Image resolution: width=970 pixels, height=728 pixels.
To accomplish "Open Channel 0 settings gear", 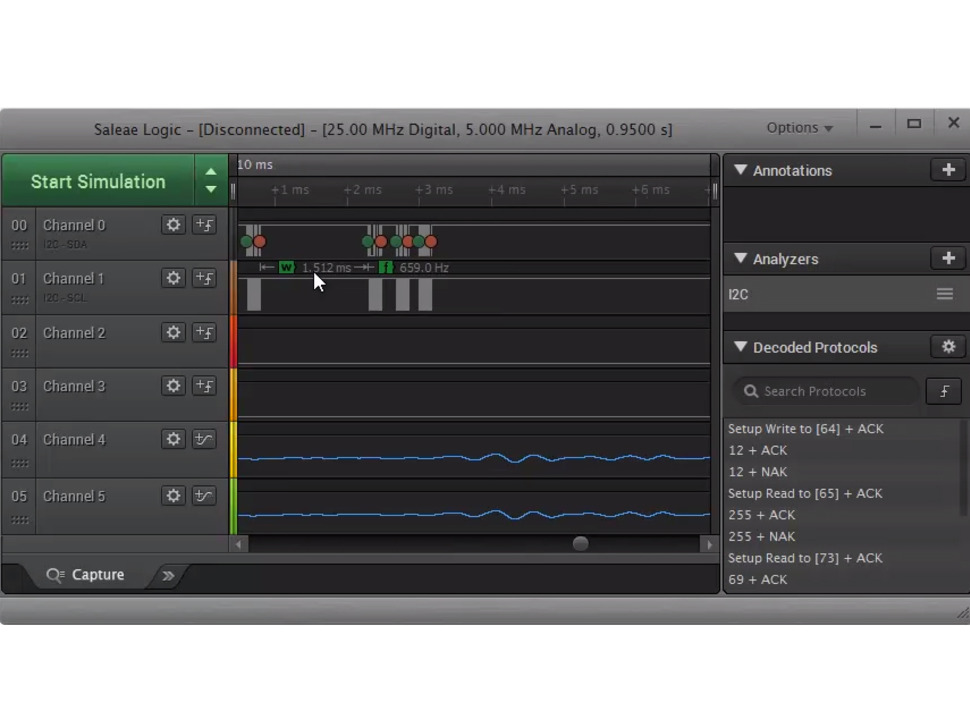I will tap(173, 225).
